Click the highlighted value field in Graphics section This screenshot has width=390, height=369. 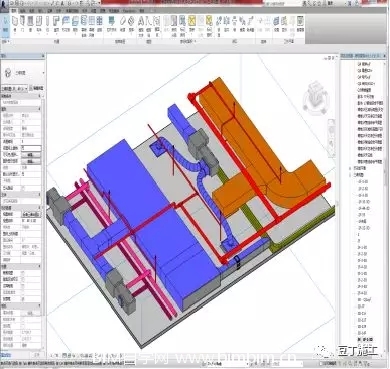point(31,148)
